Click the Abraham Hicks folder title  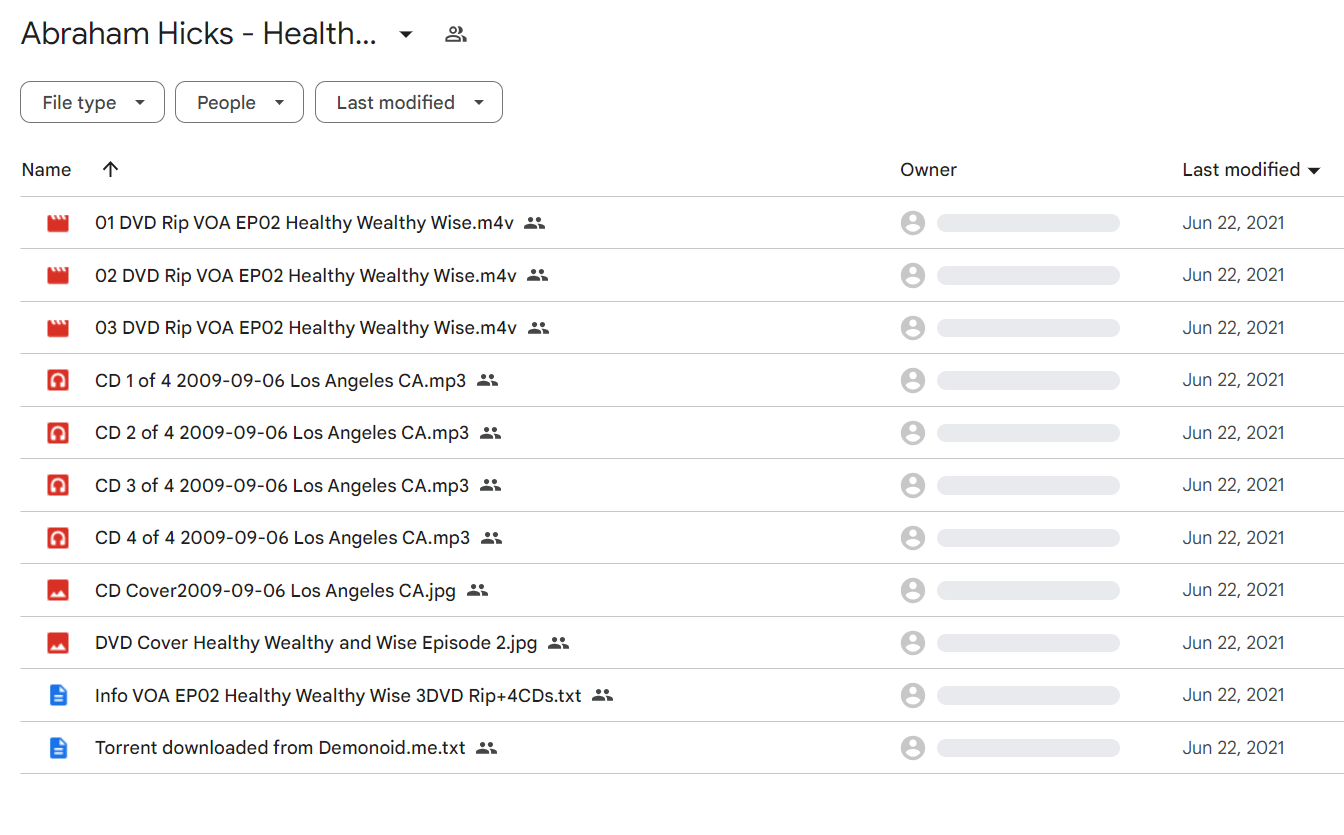[199, 34]
